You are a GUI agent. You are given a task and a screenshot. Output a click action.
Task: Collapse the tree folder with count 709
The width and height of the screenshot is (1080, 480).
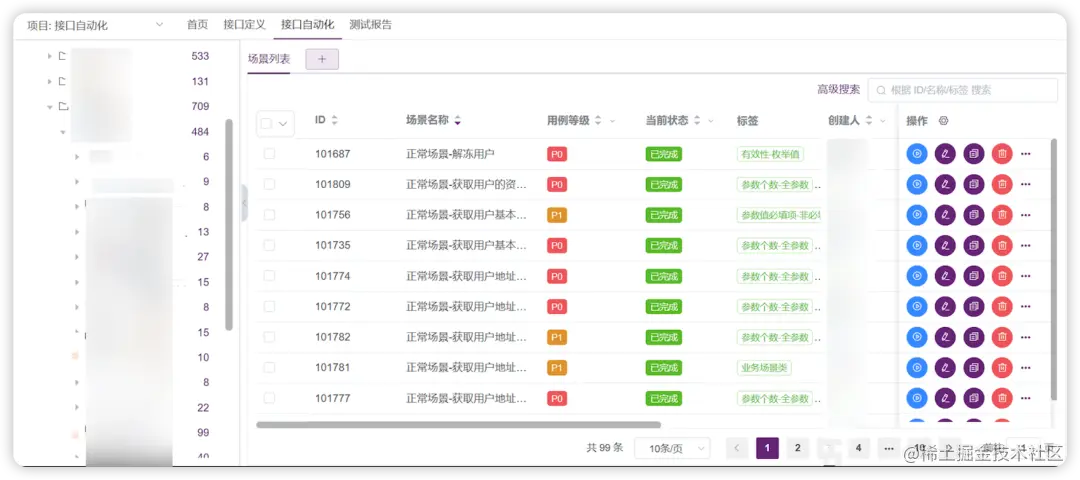tap(50, 107)
